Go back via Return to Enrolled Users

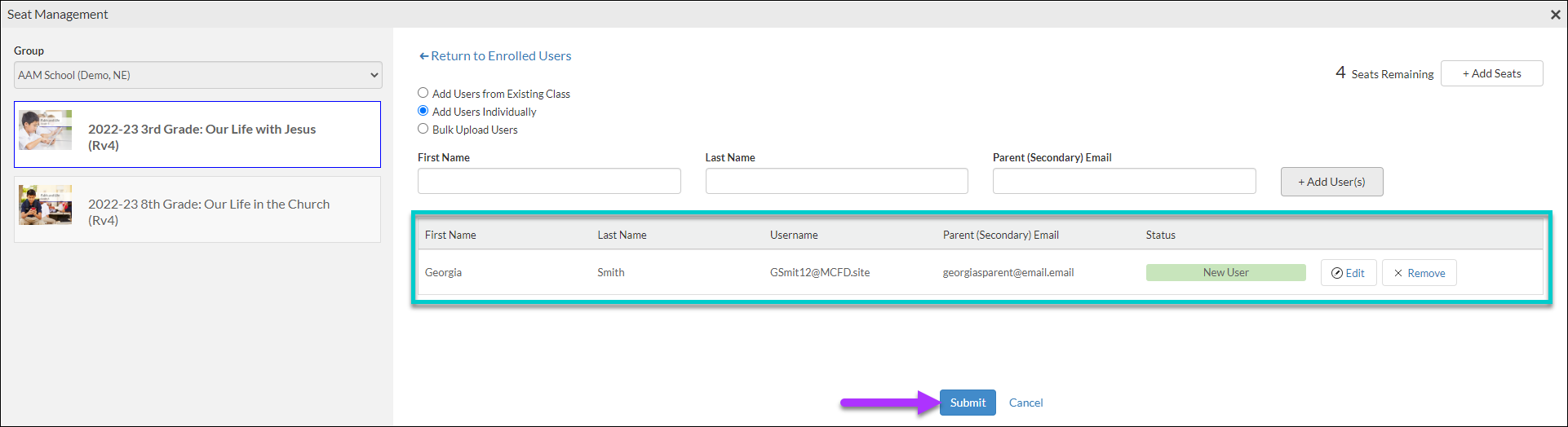pyautogui.click(x=495, y=56)
